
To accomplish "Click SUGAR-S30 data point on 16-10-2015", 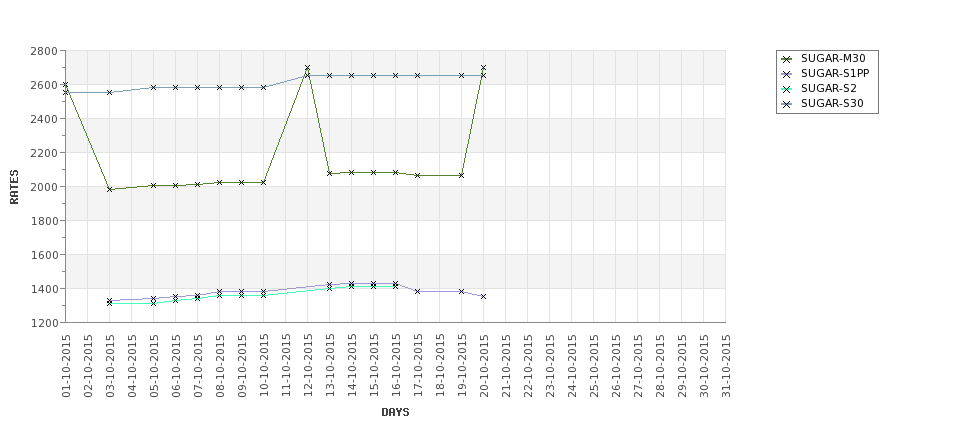I will 395,75.
